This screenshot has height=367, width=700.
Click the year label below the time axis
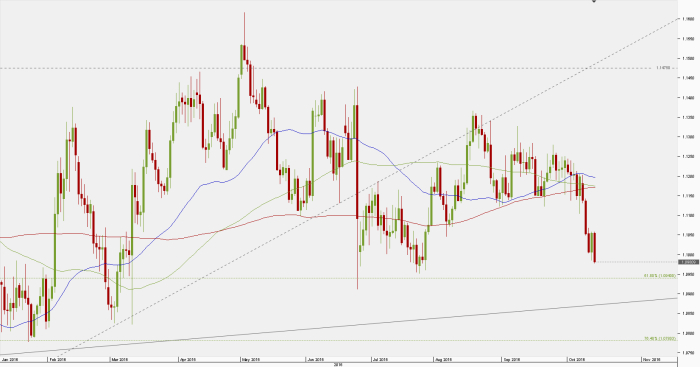pos(338,365)
